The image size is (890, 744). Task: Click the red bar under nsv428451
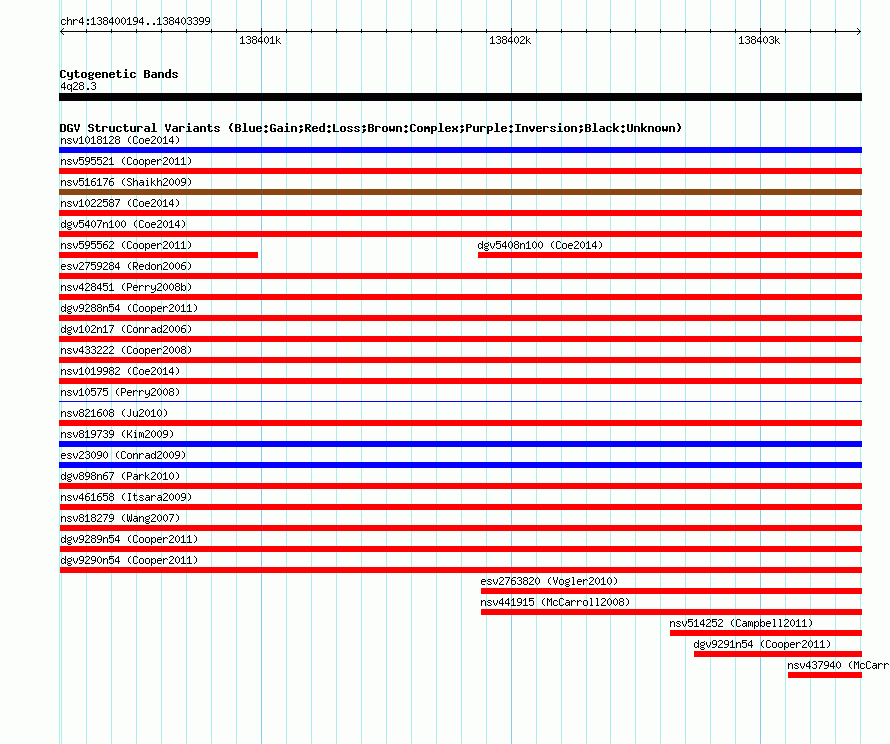click(x=460, y=297)
